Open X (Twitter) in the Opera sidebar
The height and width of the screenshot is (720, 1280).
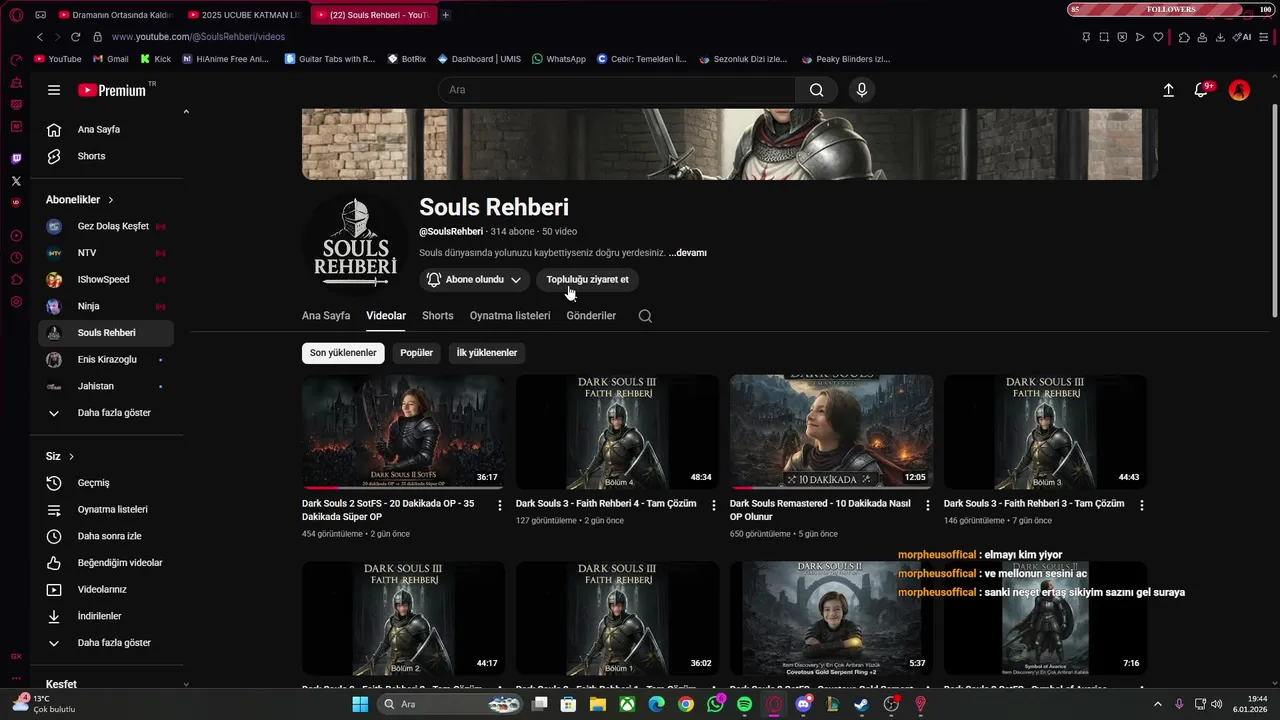(x=16, y=181)
